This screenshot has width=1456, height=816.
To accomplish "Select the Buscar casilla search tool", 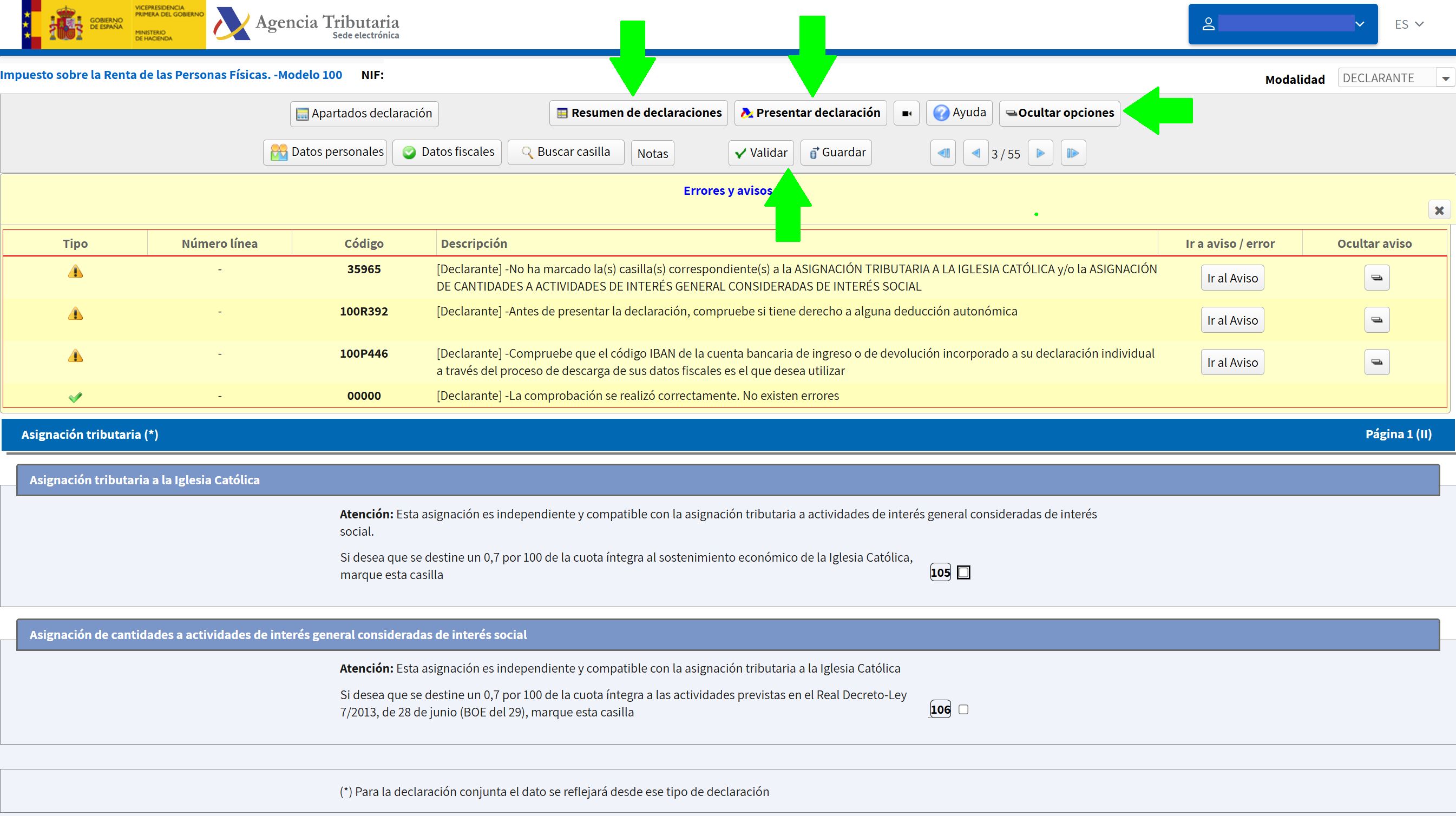I will (x=565, y=152).
